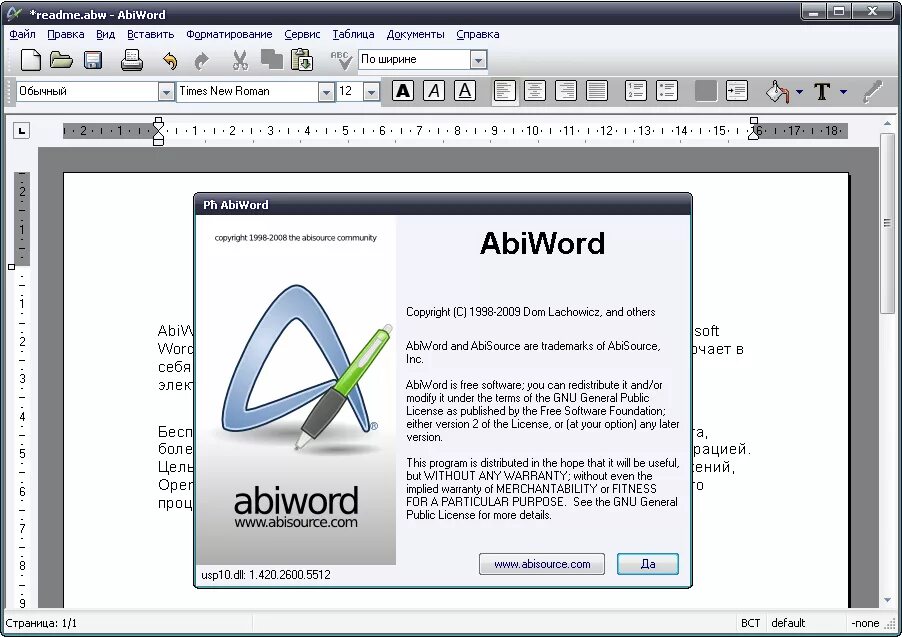Viewport: 902px width, 637px height.
Task: Open the Форматирование menu
Action: 229,35
